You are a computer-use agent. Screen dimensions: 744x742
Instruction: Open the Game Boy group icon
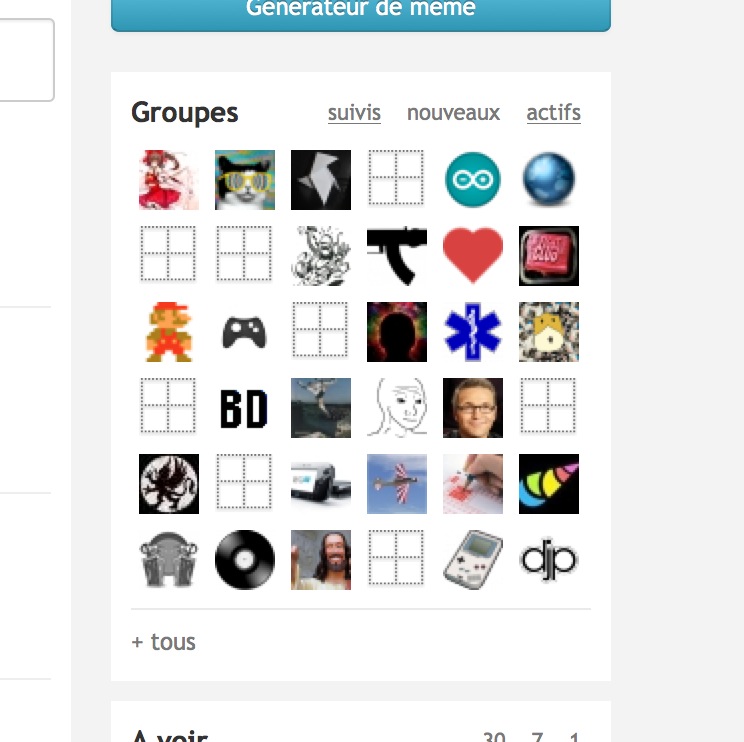click(473, 560)
